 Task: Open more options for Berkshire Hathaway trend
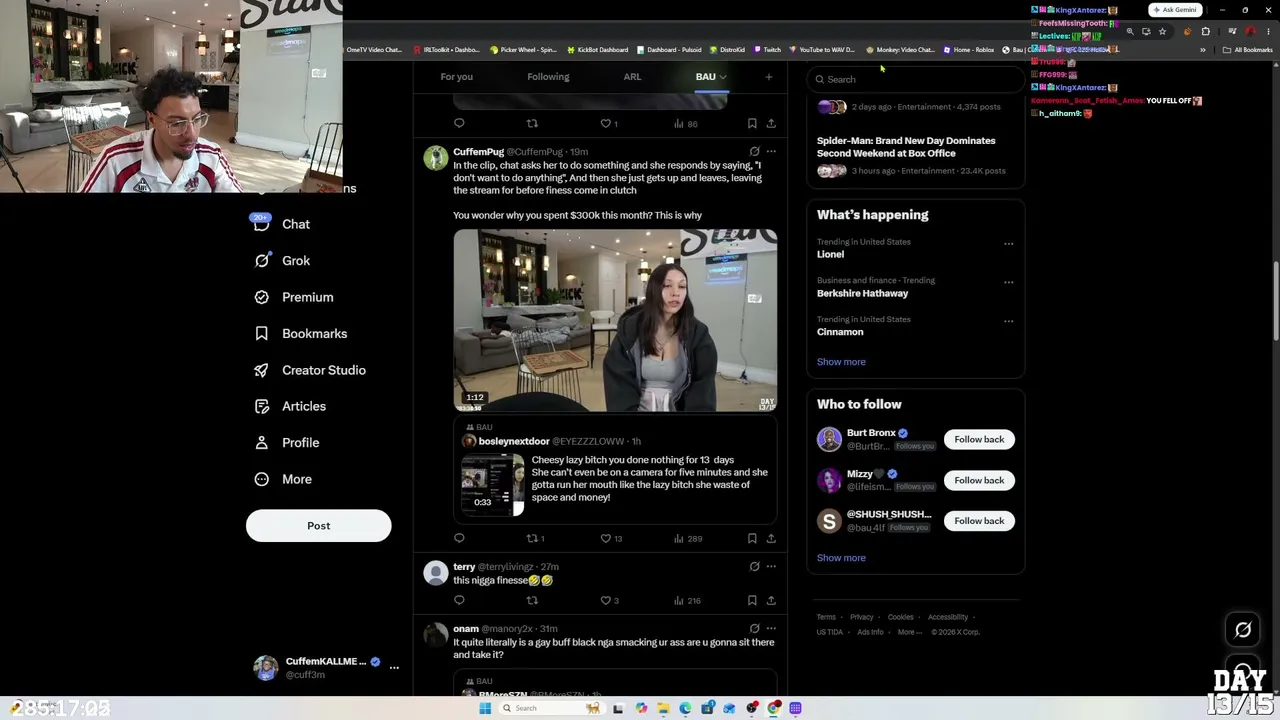point(1008,282)
